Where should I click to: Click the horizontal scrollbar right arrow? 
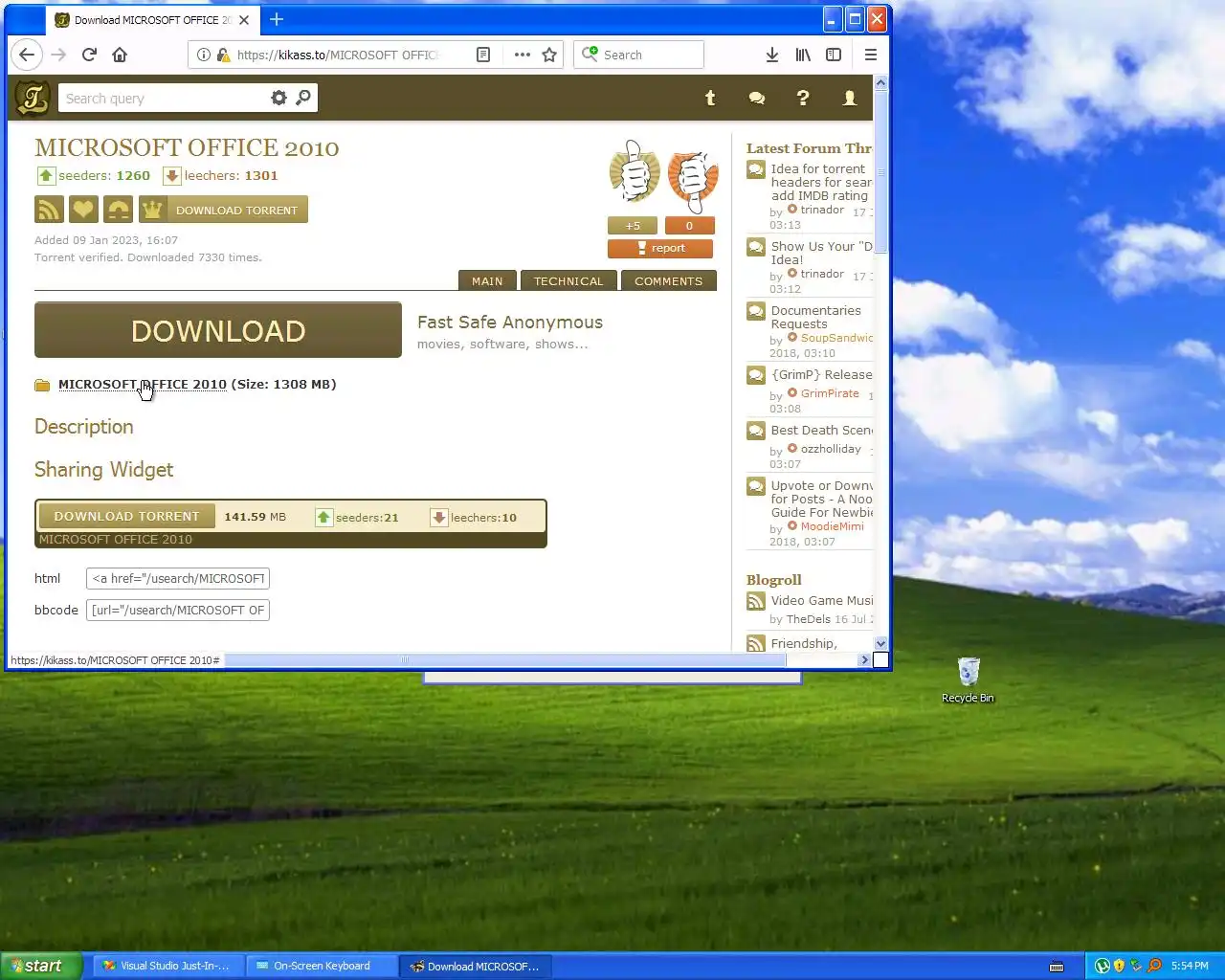(x=865, y=659)
